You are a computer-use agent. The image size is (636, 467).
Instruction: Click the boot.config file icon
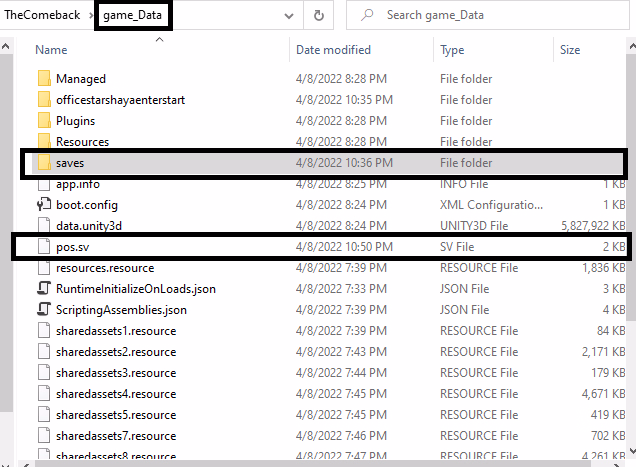(44, 204)
